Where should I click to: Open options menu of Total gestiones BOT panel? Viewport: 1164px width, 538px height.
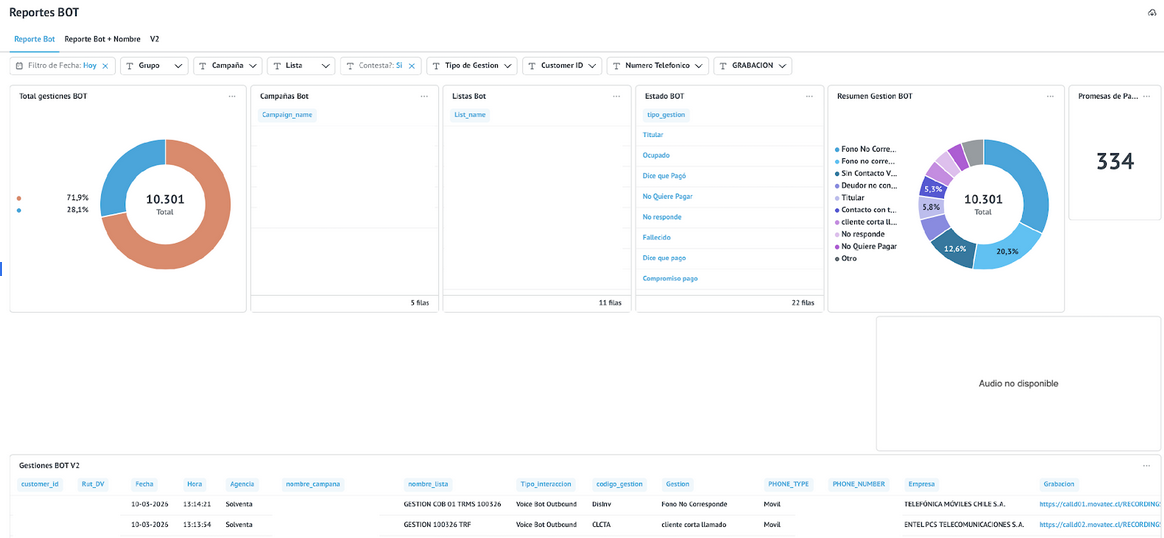[x=232, y=96]
